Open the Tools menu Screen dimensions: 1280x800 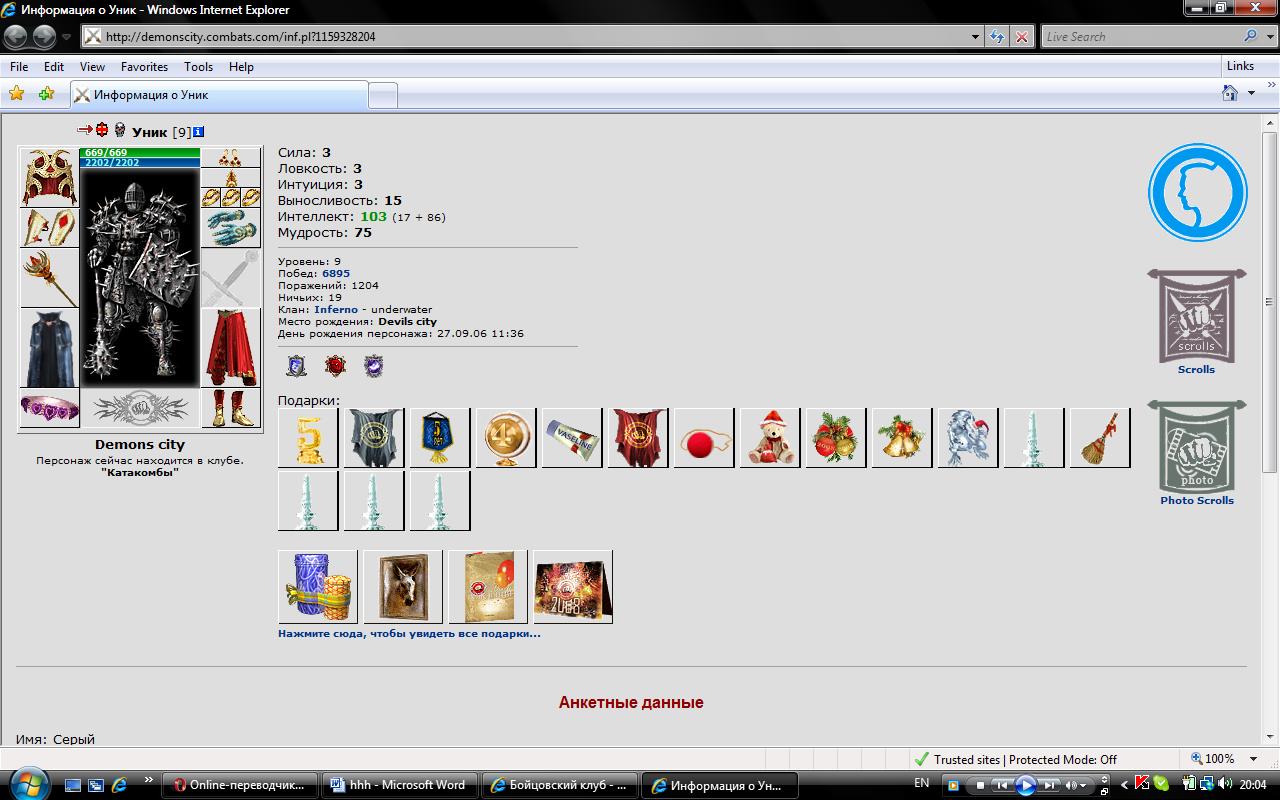198,67
